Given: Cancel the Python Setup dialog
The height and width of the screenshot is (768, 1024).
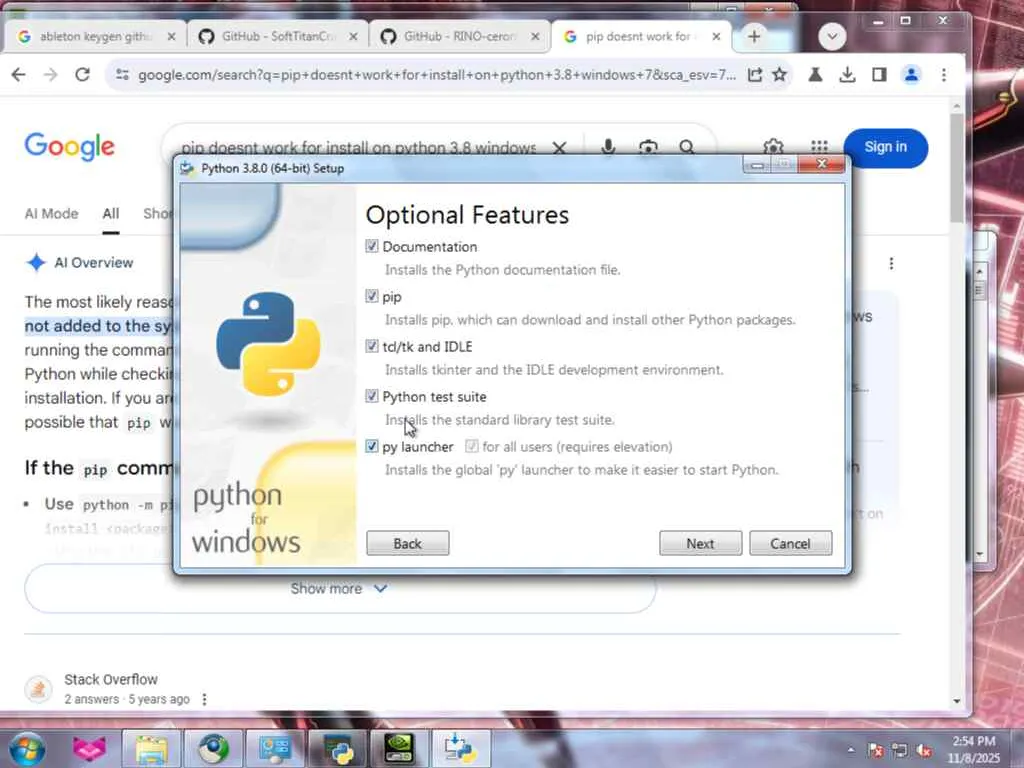Looking at the screenshot, I should (790, 543).
